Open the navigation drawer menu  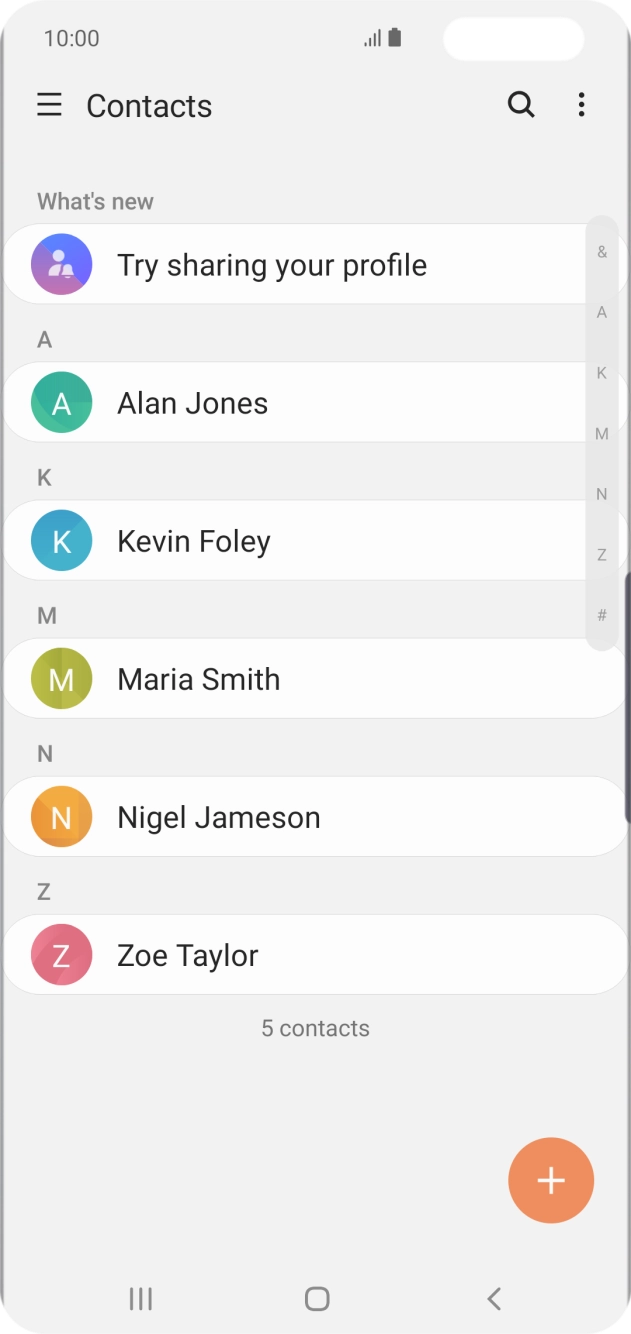(49, 105)
